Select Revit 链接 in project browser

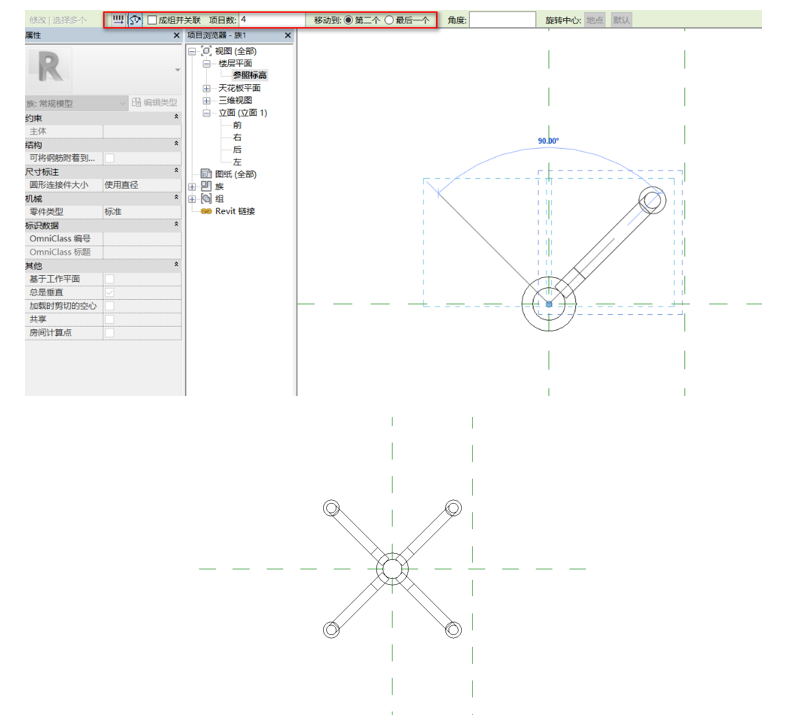click(235, 211)
